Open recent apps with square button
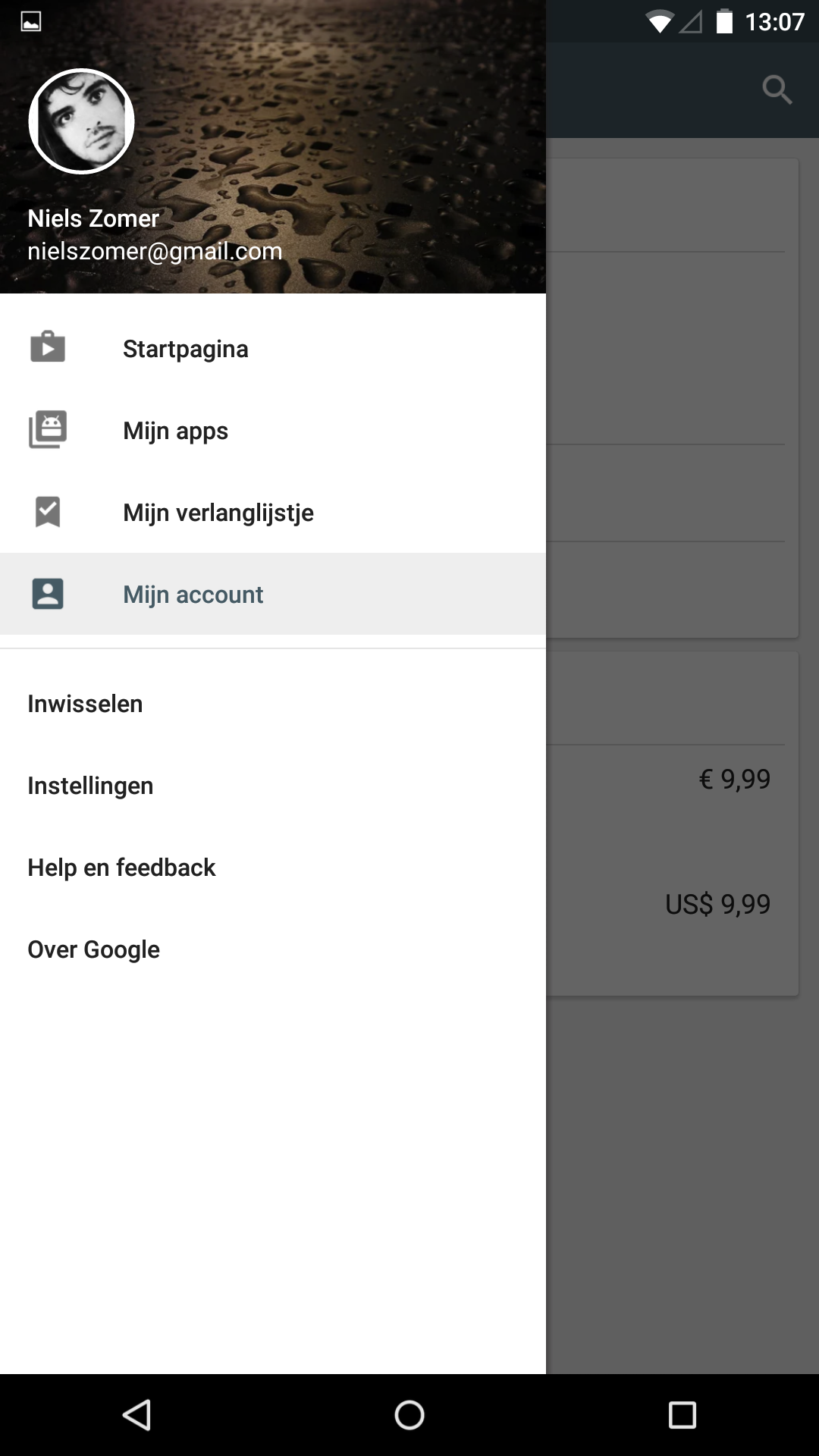 click(682, 1415)
